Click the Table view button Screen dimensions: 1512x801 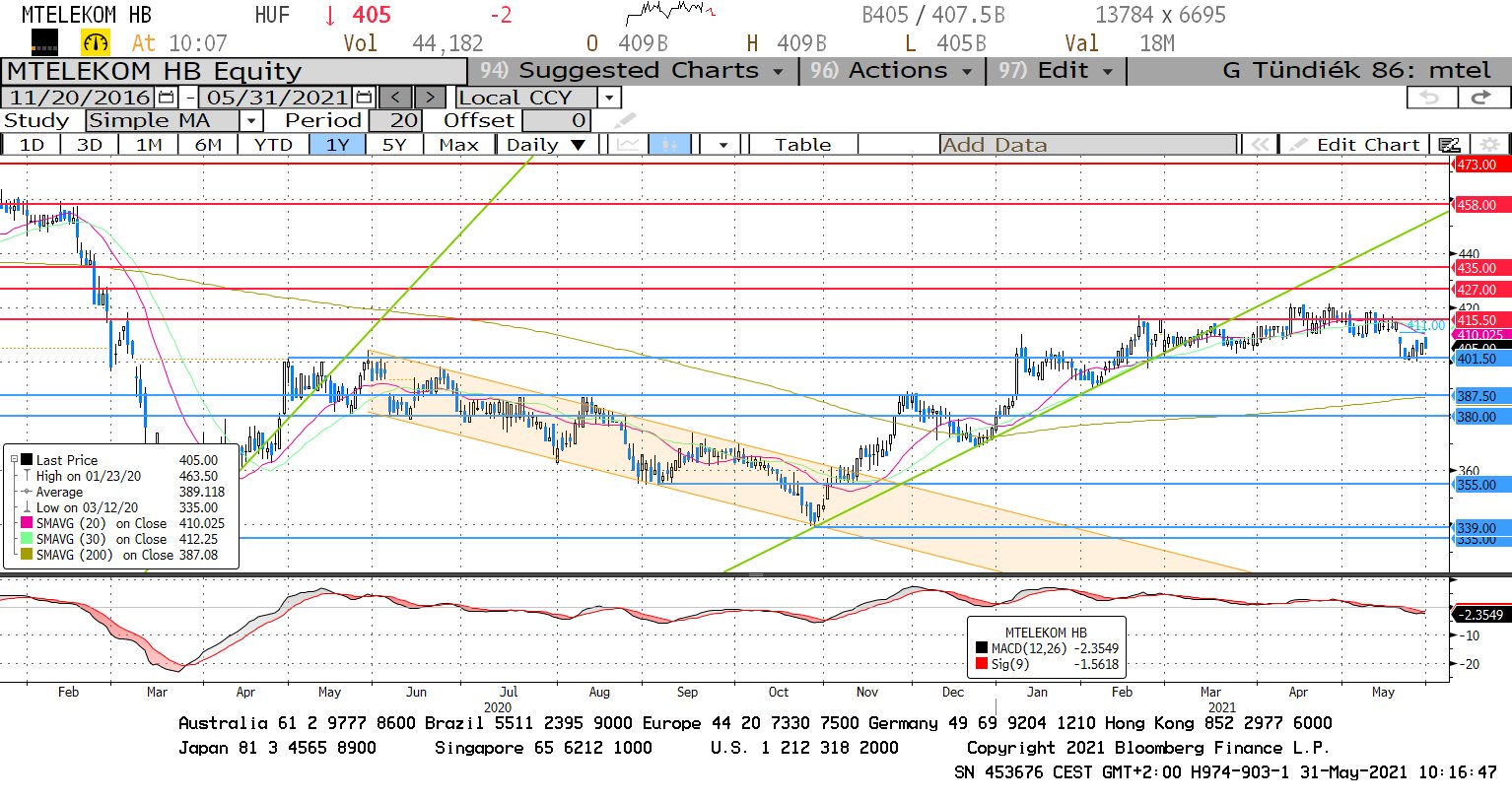coord(802,145)
